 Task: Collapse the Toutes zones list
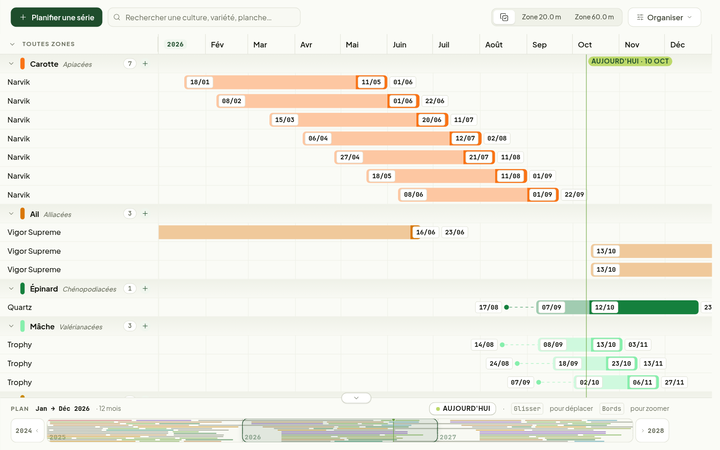point(12,44)
